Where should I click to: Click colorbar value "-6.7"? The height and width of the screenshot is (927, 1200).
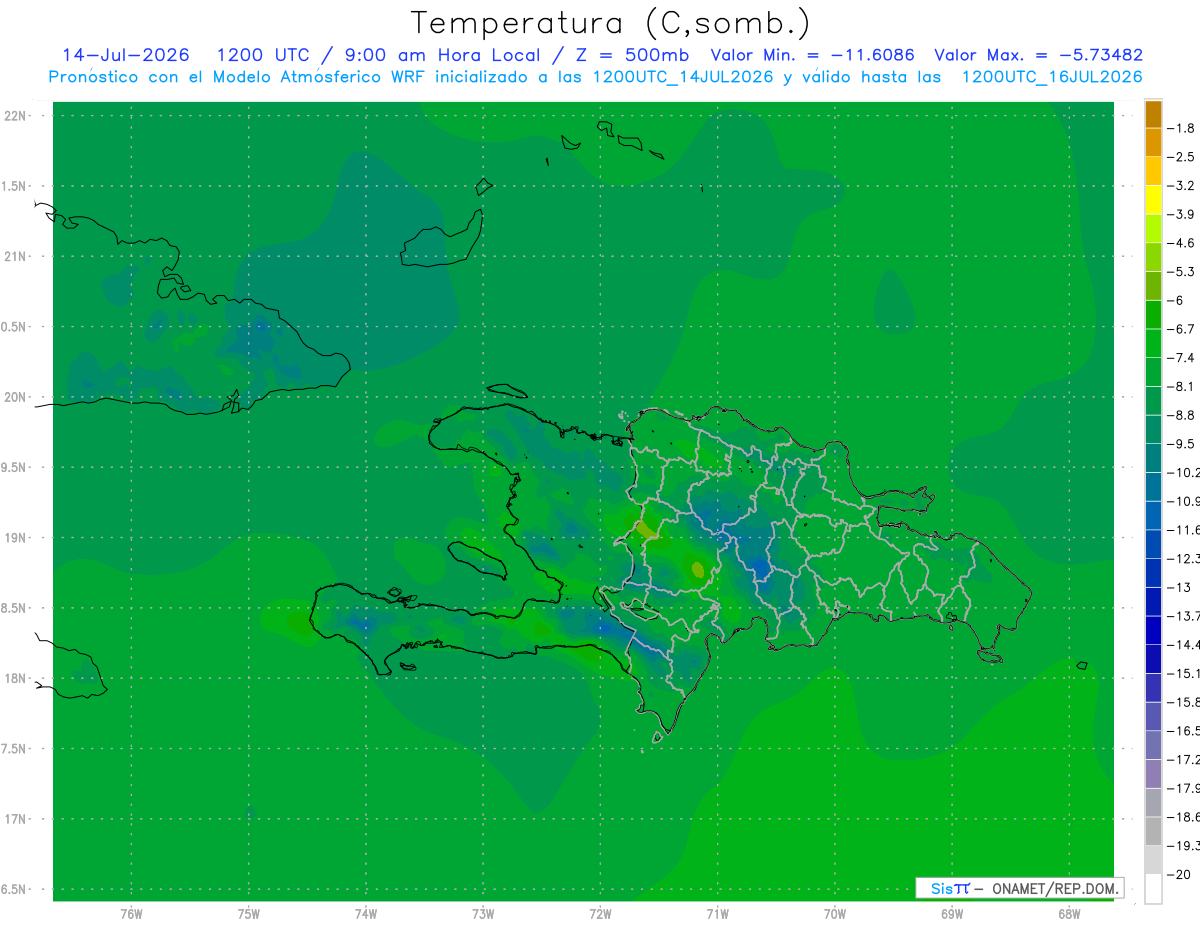pos(1181,329)
